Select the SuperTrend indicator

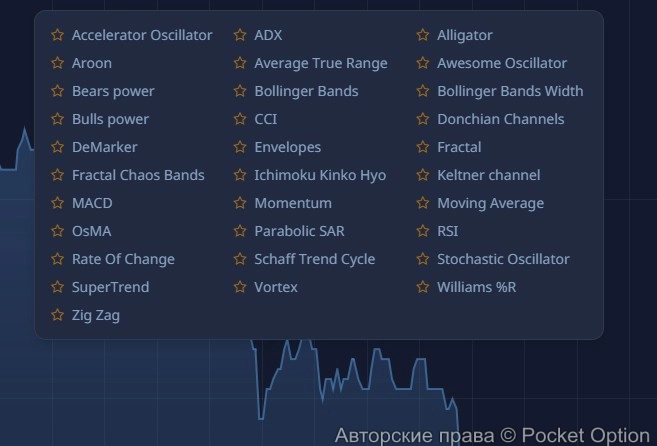(110, 287)
